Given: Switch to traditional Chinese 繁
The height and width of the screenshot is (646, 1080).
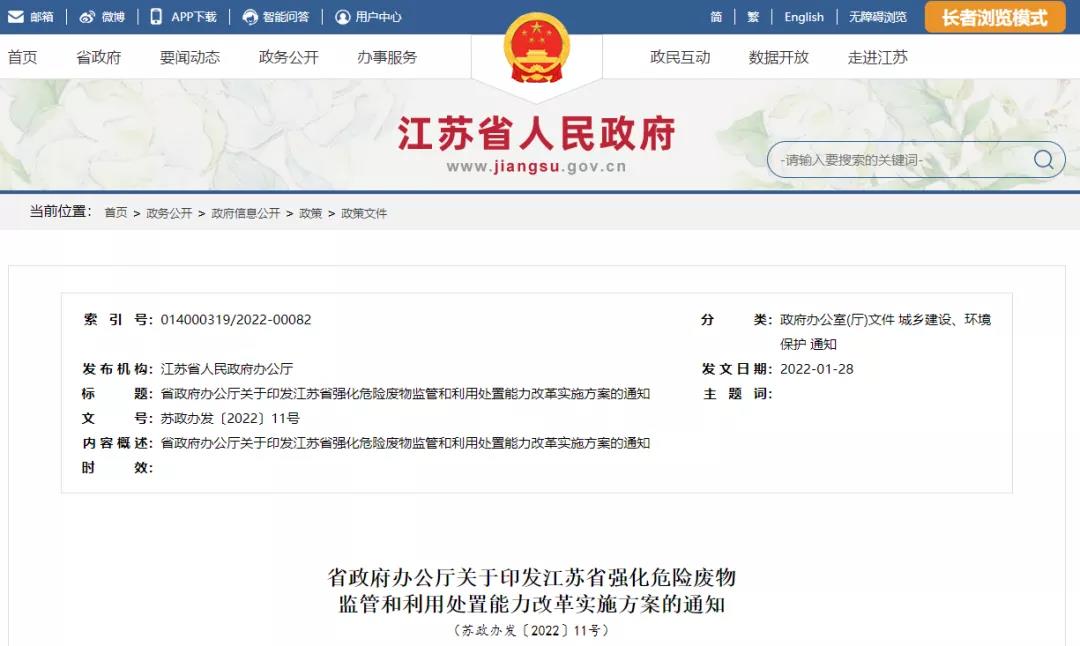Looking at the screenshot, I should 753,17.
